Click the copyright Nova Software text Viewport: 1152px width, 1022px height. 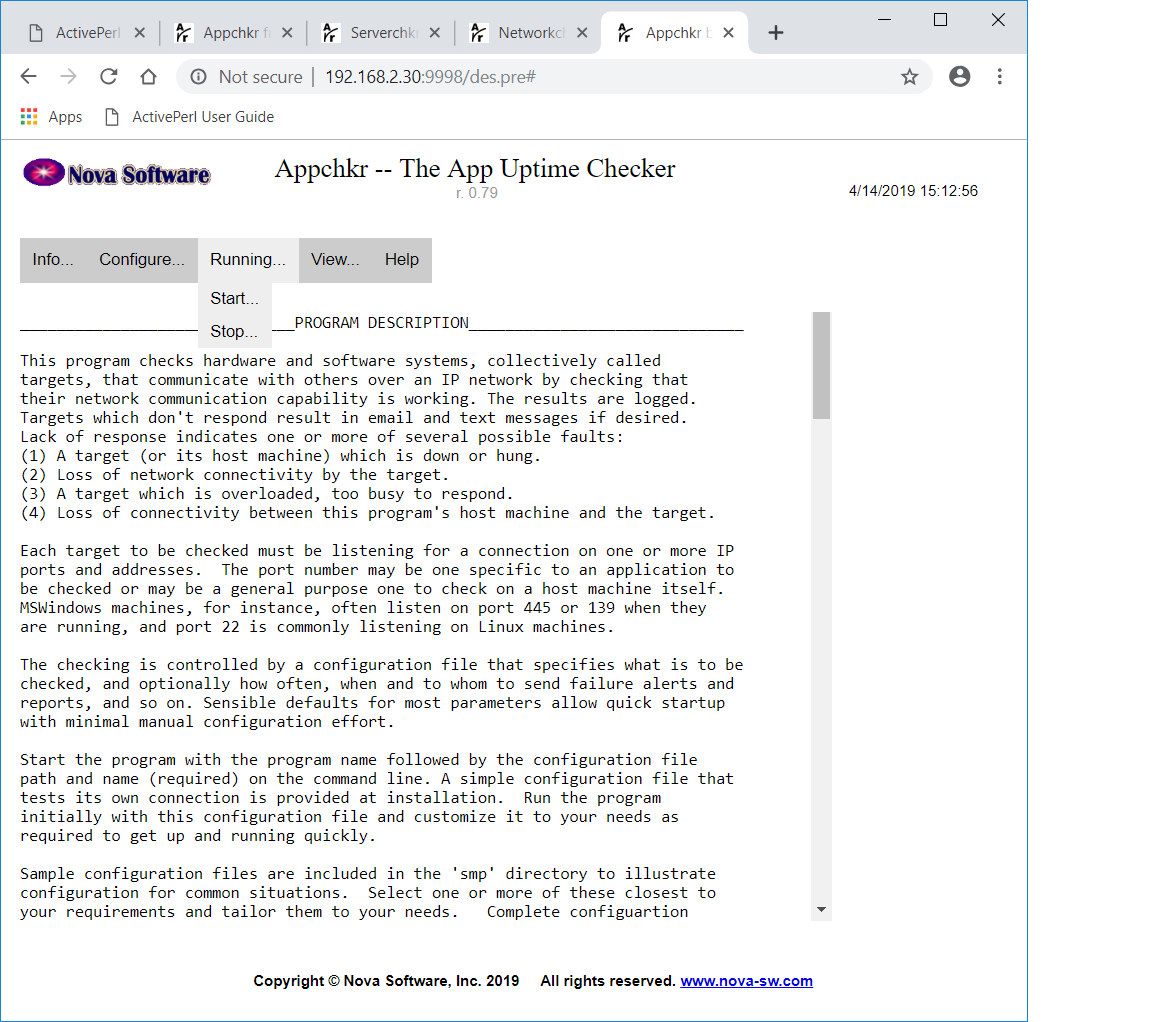[386, 981]
